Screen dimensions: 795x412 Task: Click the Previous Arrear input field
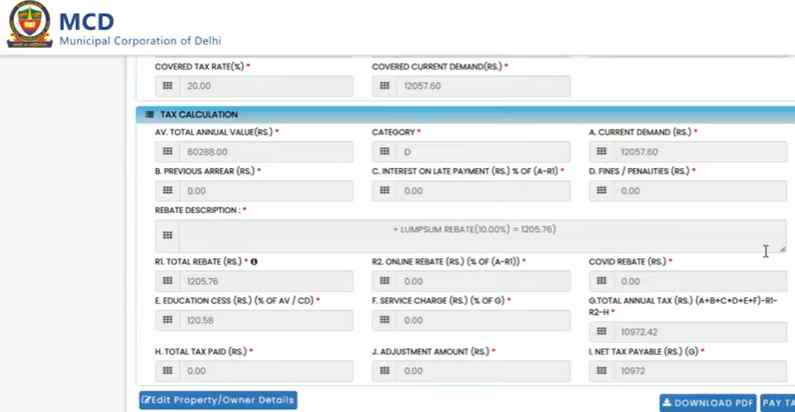[x=266, y=190]
